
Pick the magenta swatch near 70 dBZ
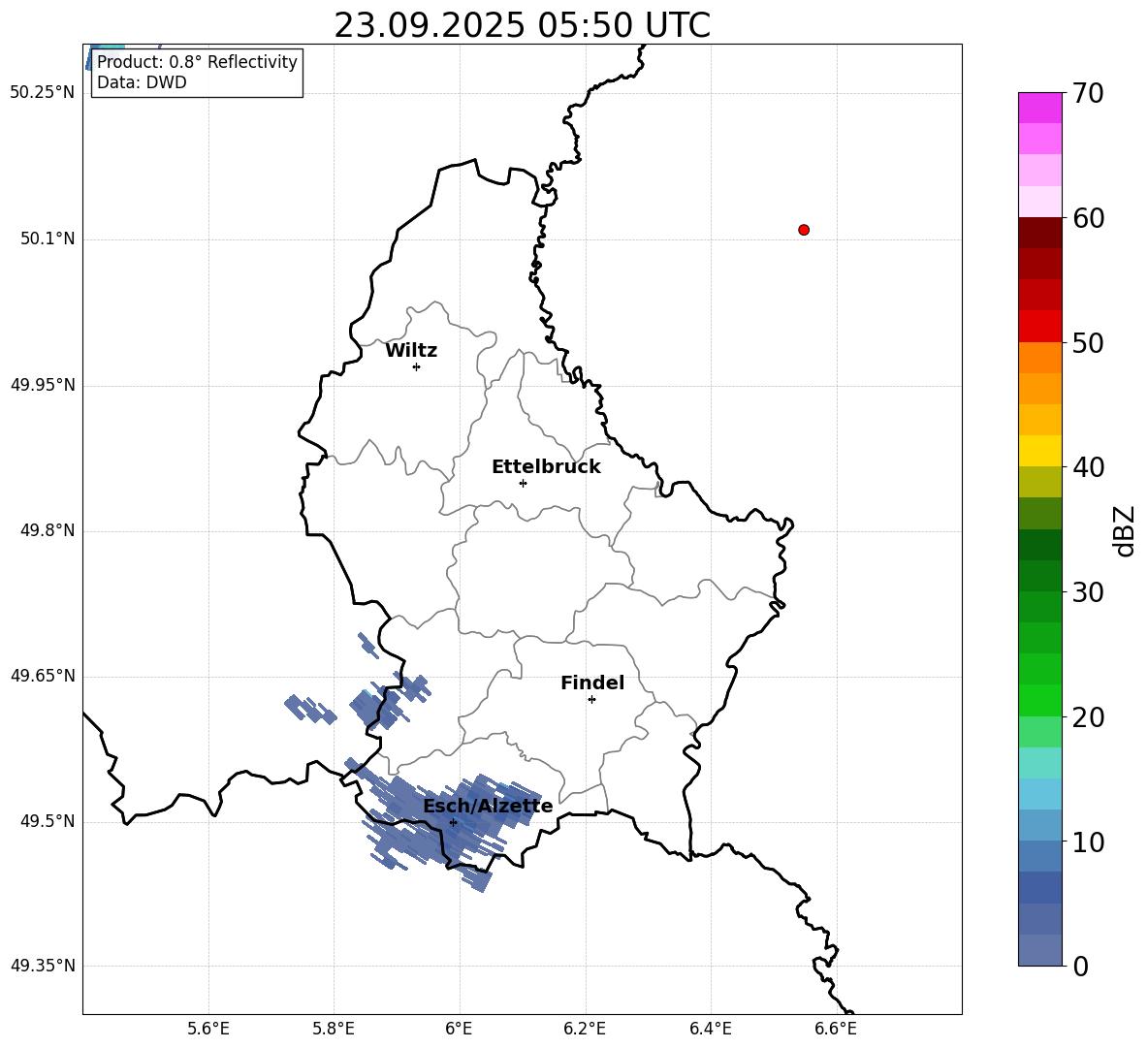coord(1039,108)
